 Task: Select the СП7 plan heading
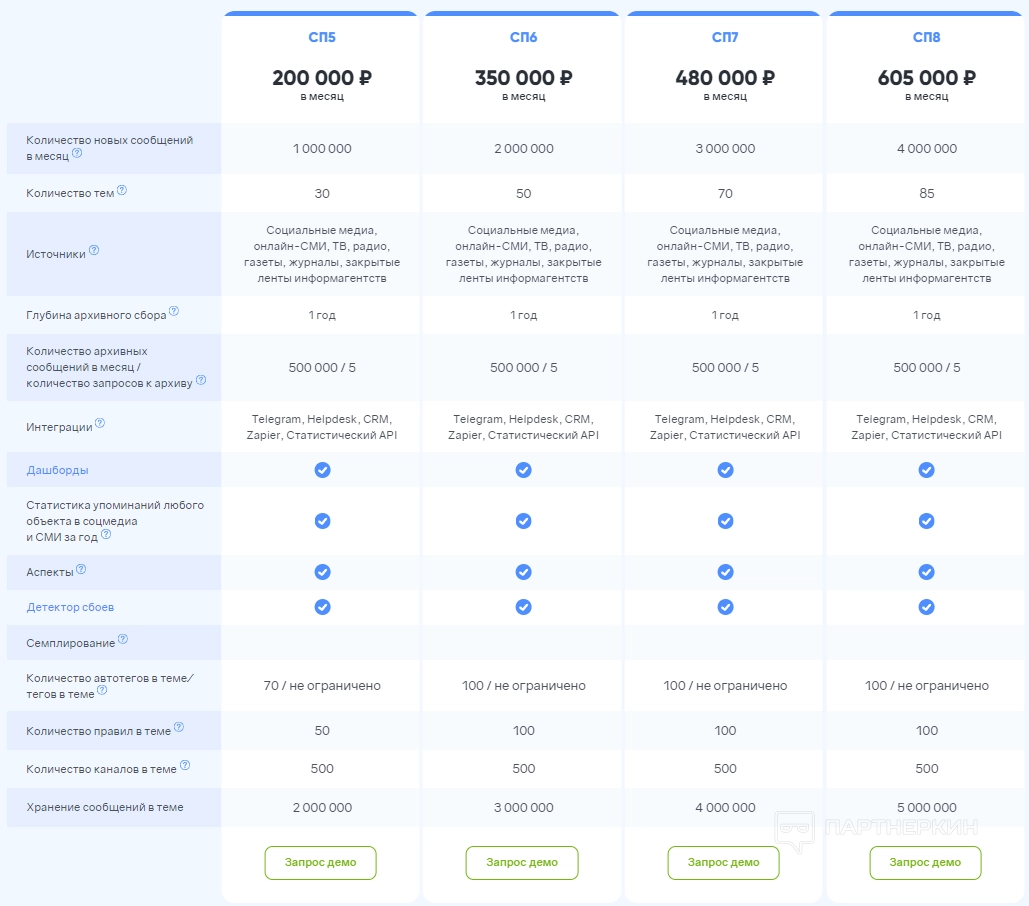[x=725, y=38]
